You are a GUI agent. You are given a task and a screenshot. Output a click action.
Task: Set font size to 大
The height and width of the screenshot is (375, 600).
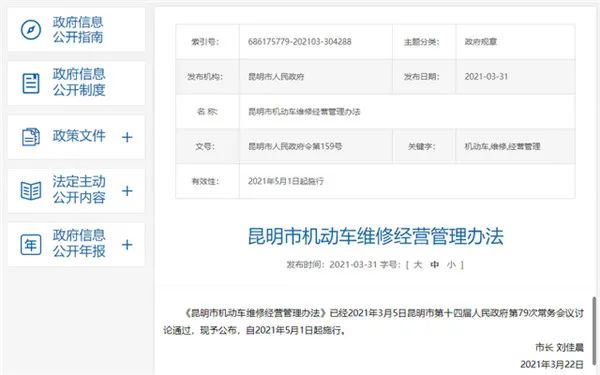click(418, 264)
